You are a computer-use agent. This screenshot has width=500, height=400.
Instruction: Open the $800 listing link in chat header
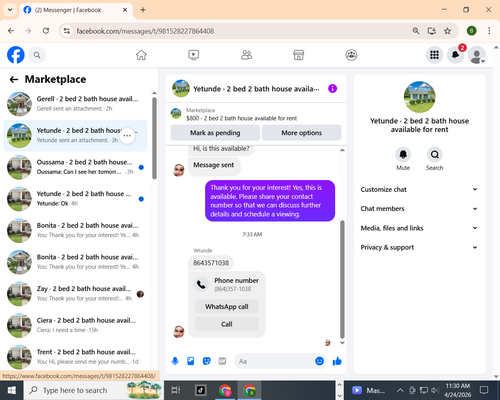241,118
